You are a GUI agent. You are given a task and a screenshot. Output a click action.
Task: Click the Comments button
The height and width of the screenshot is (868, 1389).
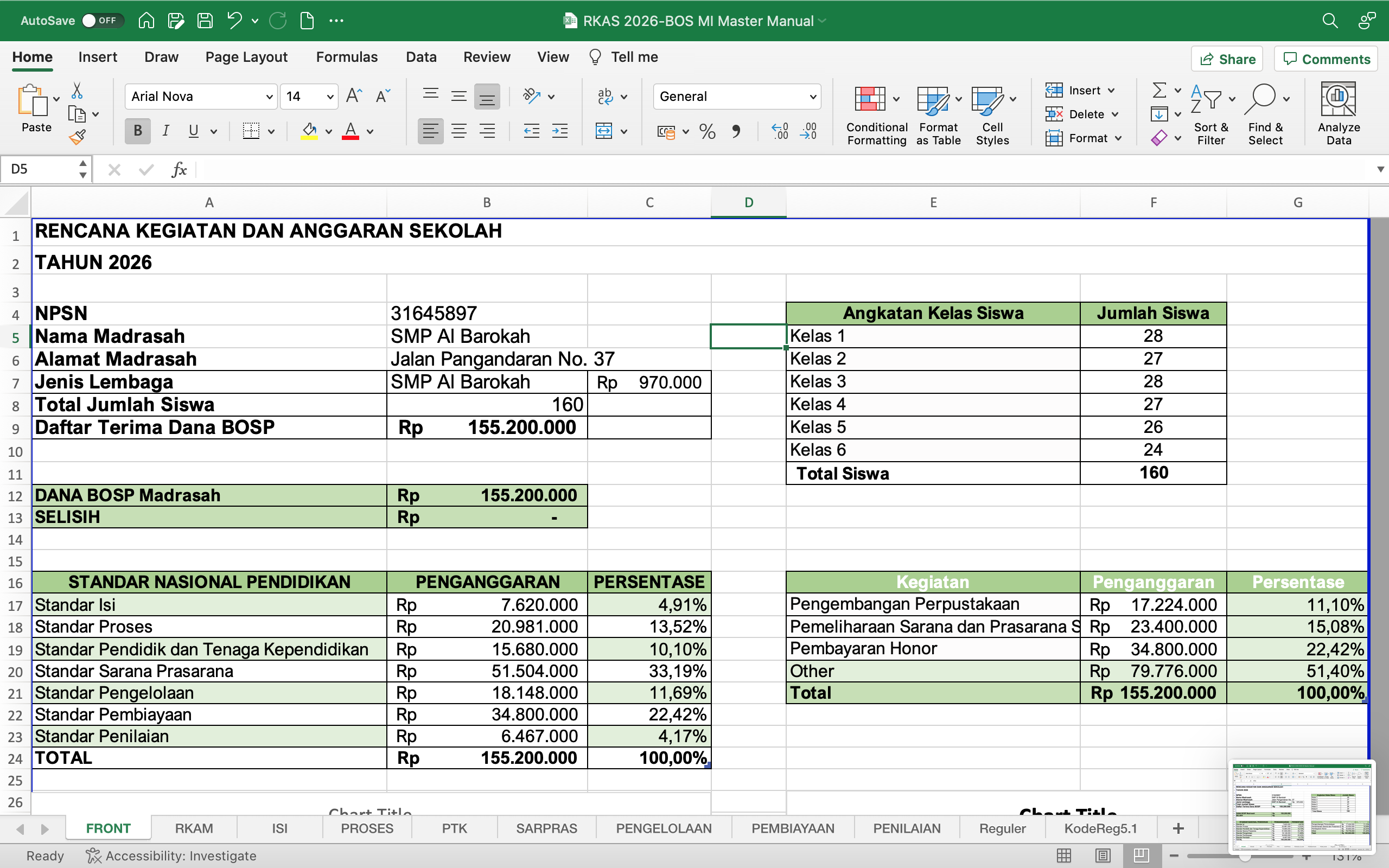[x=1326, y=59]
